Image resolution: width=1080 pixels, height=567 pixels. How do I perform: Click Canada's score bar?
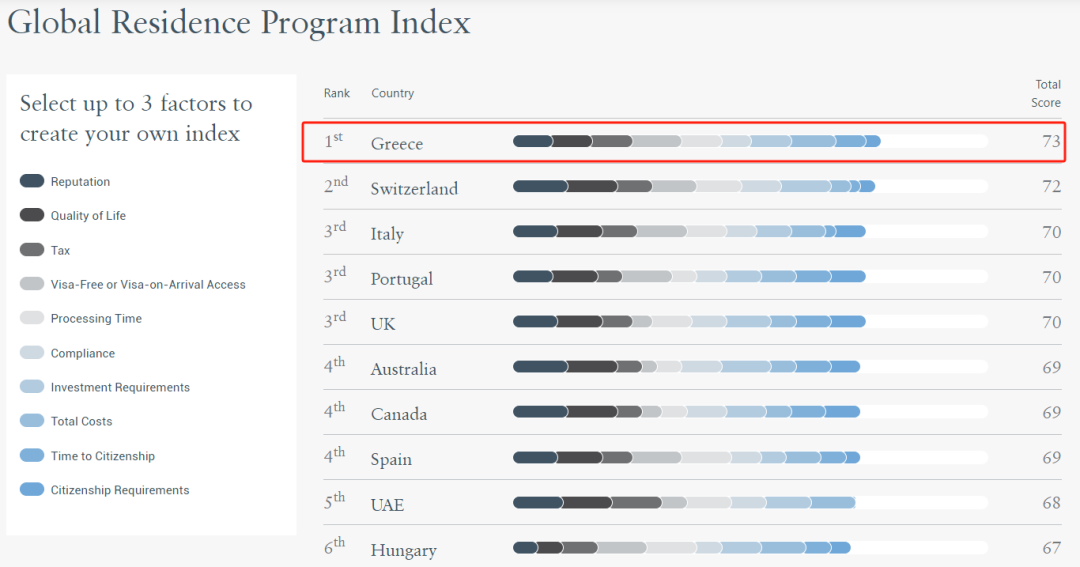[x=750, y=412]
